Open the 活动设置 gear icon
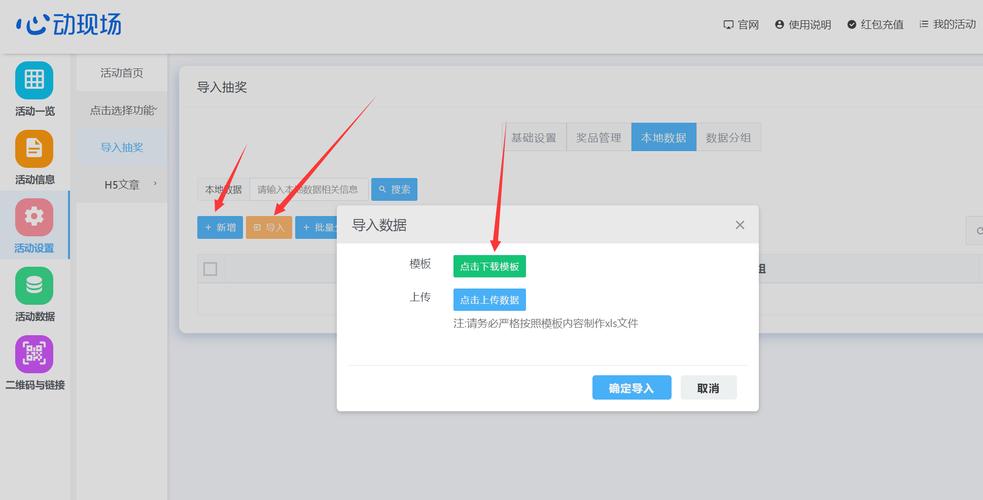 34,217
